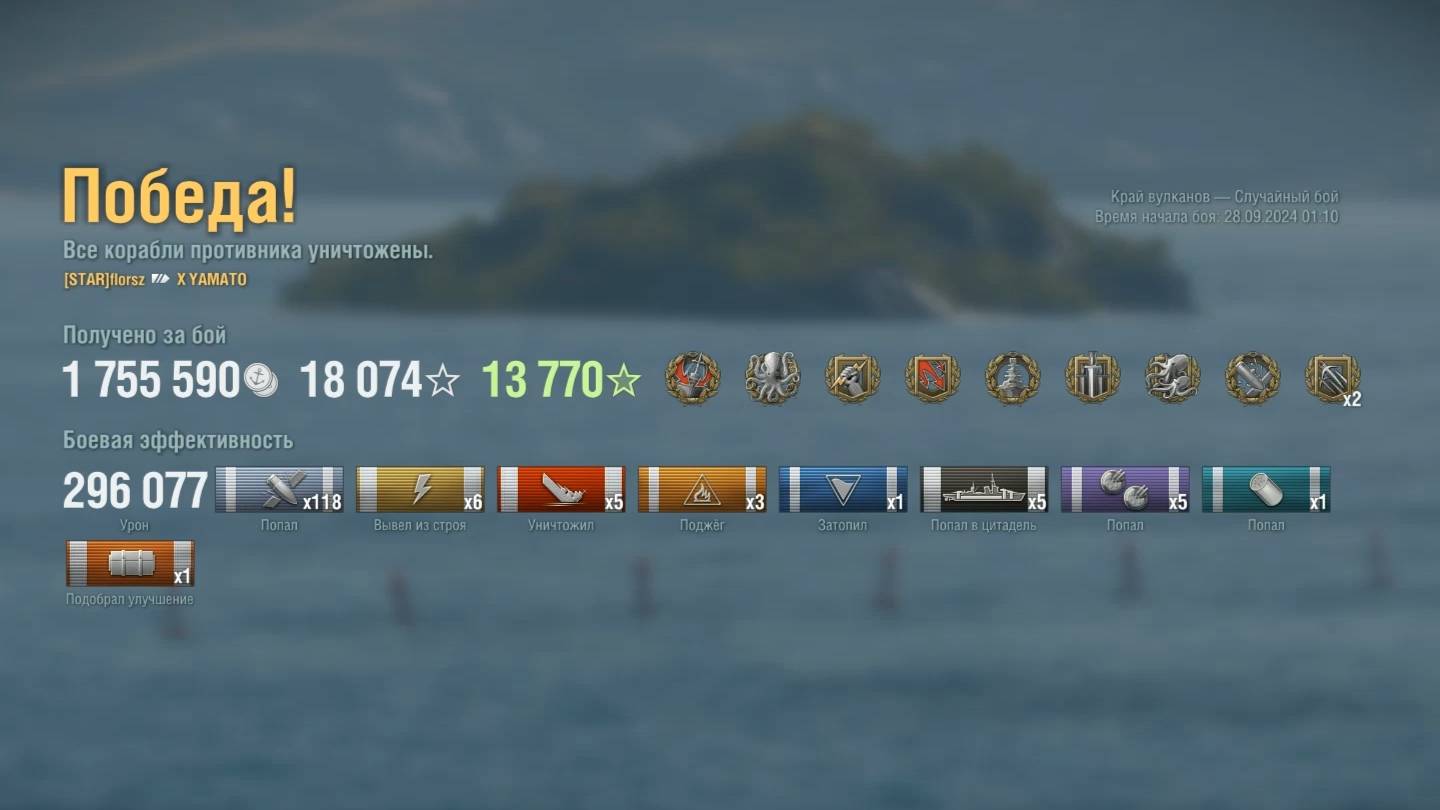Select the battleship silhouette achievement medal
The height and width of the screenshot is (810, 1440).
1013,378
